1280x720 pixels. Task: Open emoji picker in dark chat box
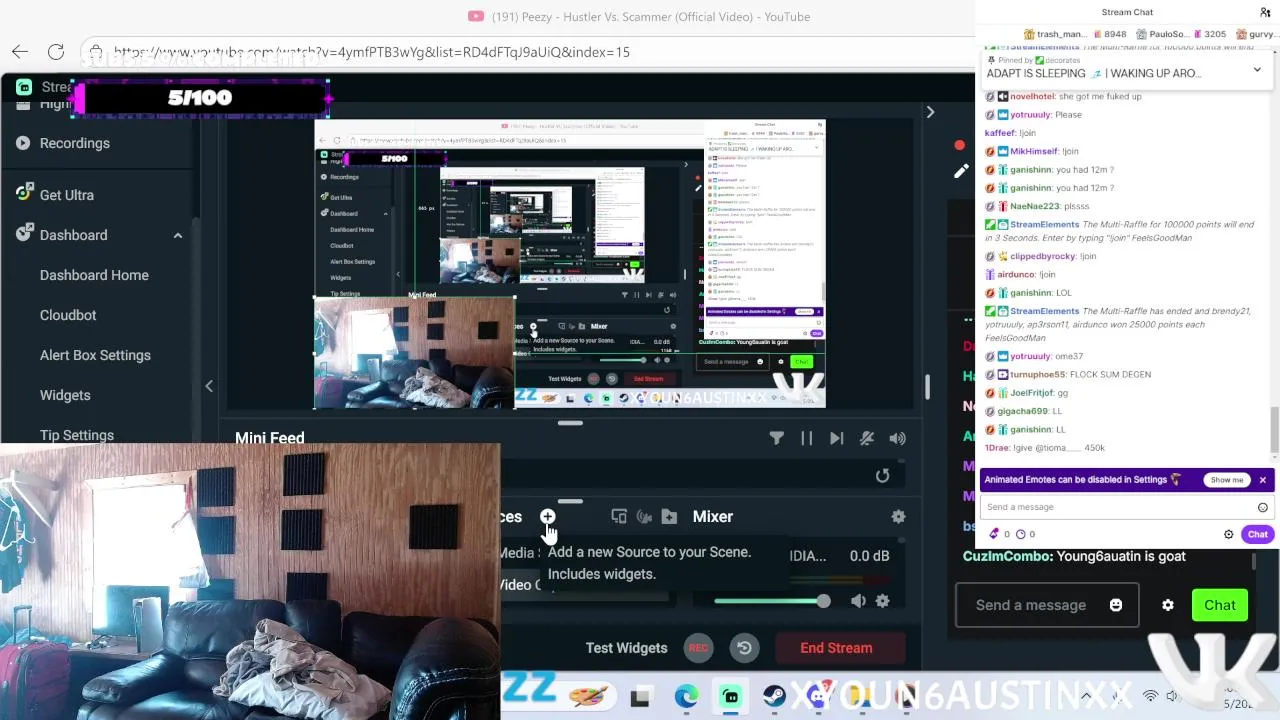click(1116, 605)
